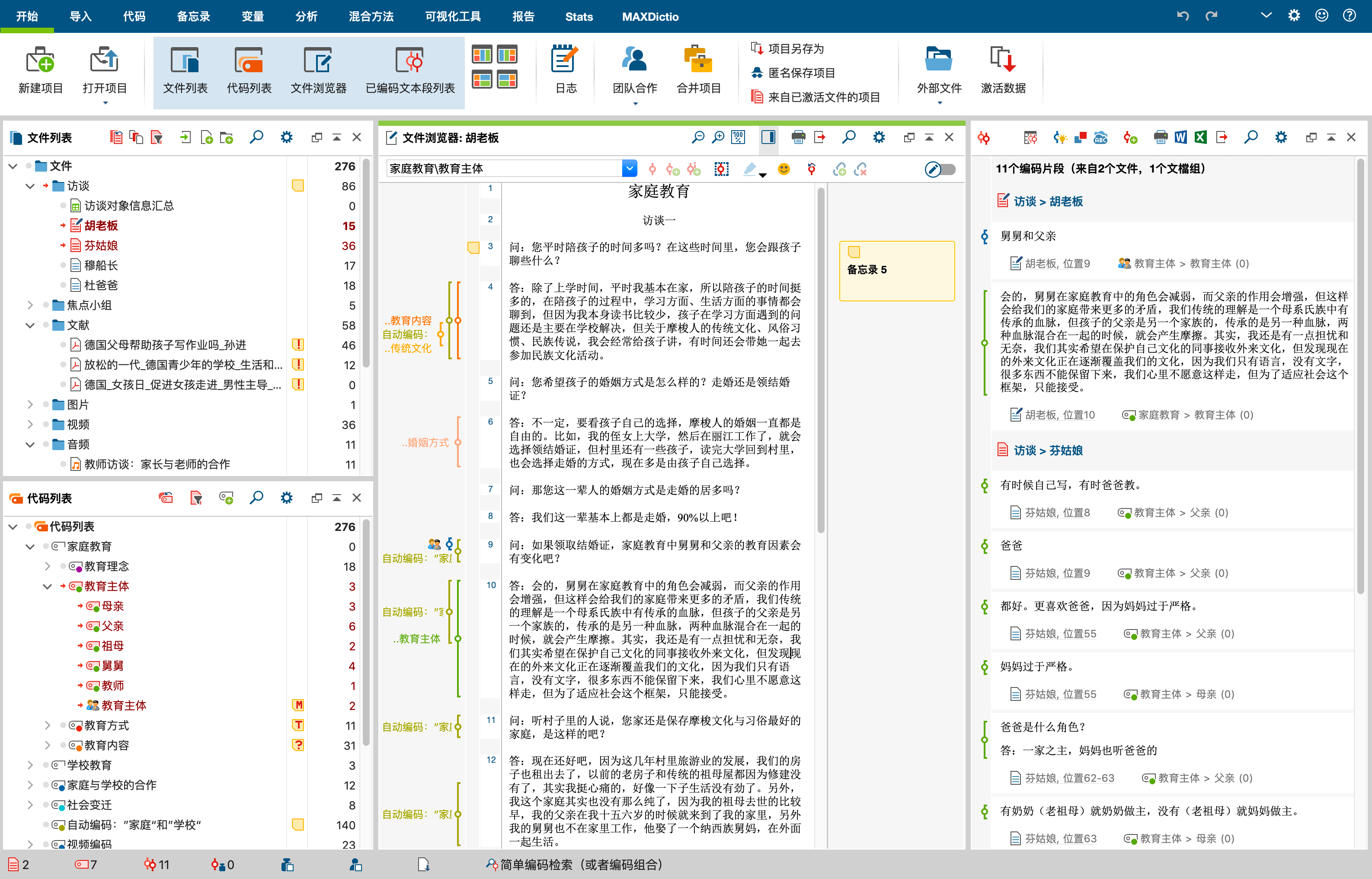The height and width of the screenshot is (879, 1372).
Task: Print the 胡老板 document from the browser
Action: point(798,137)
